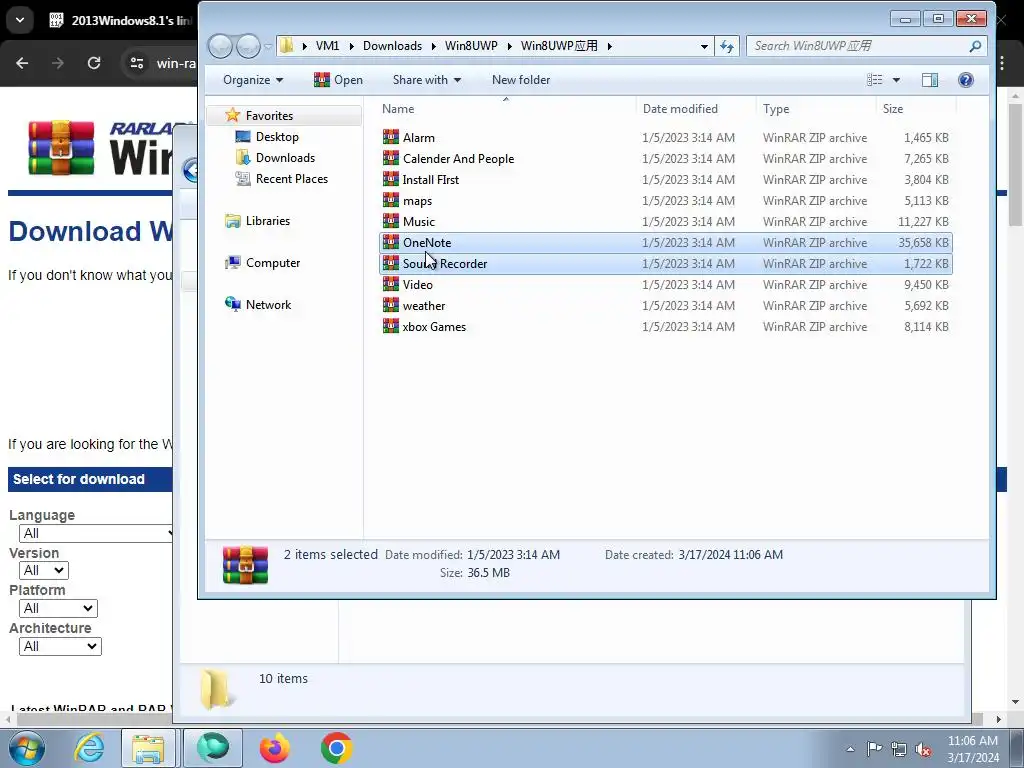Screen dimensions: 1024x768
Task: Open Explorer help question-mark icon
Action: [x=965, y=80]
